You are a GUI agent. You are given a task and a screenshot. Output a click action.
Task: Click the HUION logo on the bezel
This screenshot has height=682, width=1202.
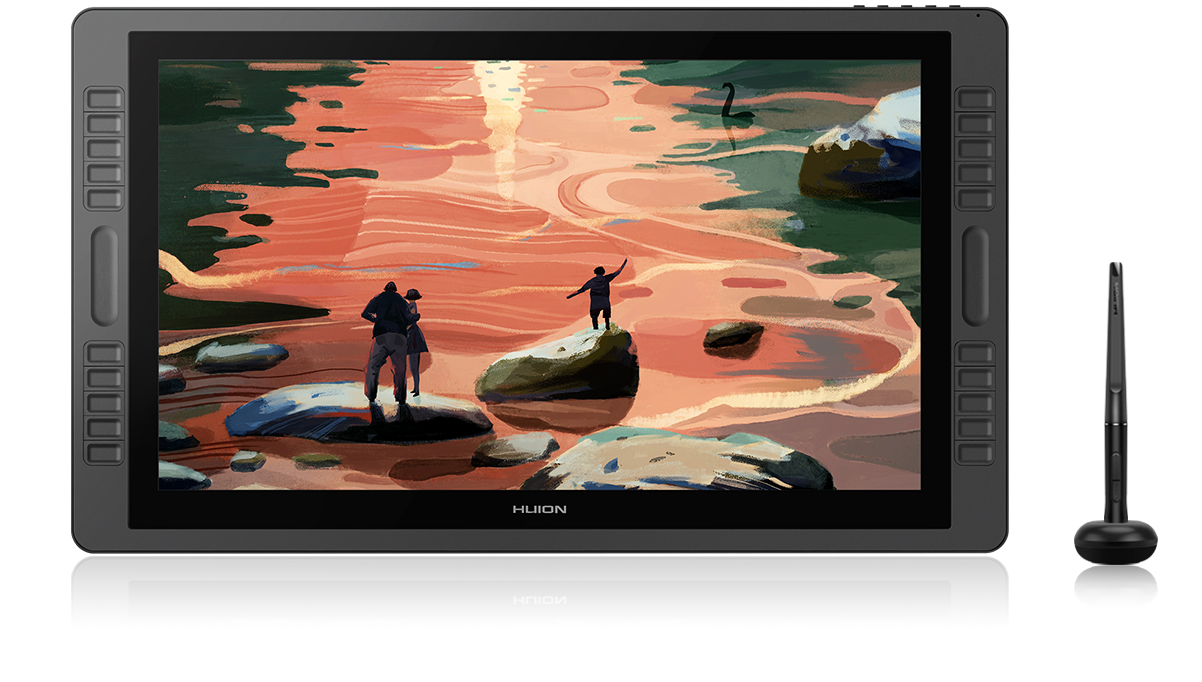click(539, 509)
